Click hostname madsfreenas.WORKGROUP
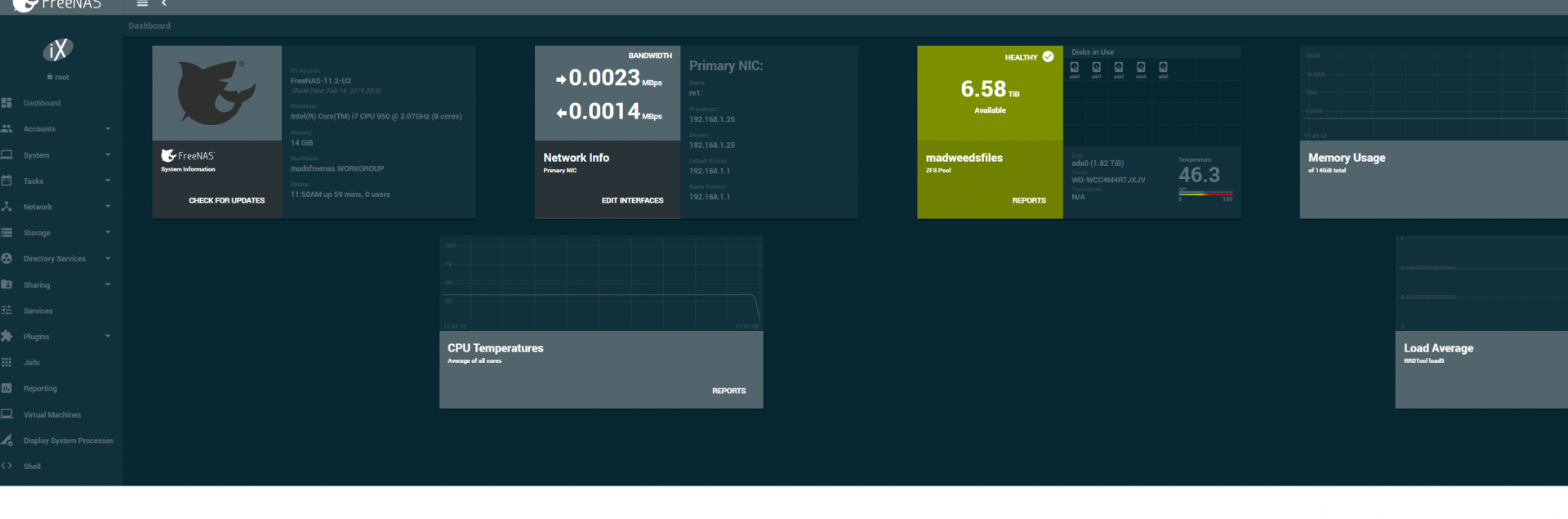 tap(337, 168)
